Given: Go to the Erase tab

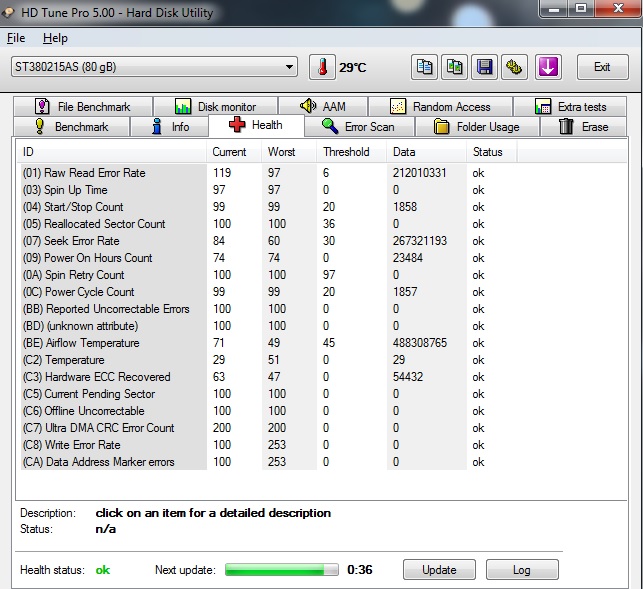Looking at the screenshot, I should pos(583,126).
